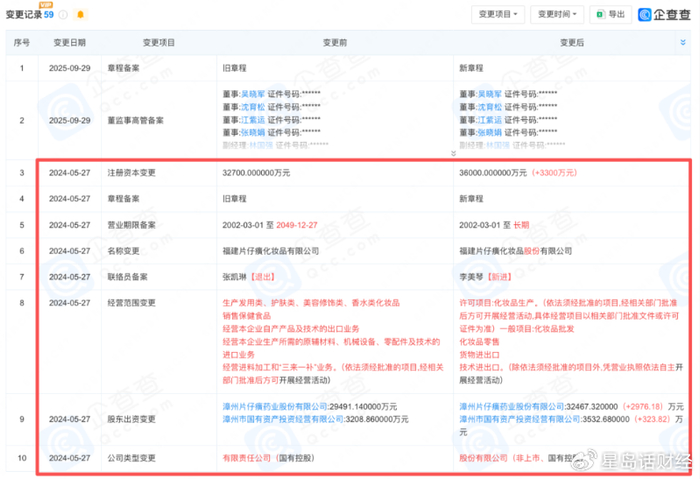Open 江紫运 link in the 变更前 column

[253, 120]
